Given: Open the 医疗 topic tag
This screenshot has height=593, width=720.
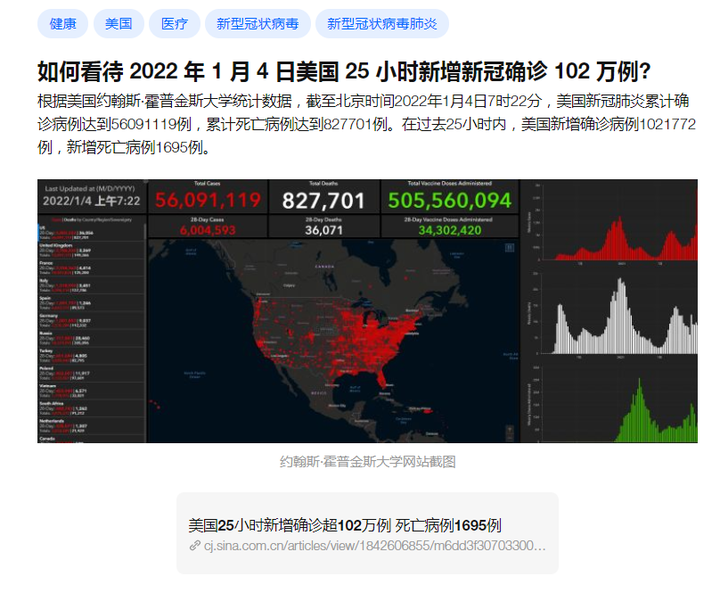Looking at the screenshot, I should click(174, 23).
